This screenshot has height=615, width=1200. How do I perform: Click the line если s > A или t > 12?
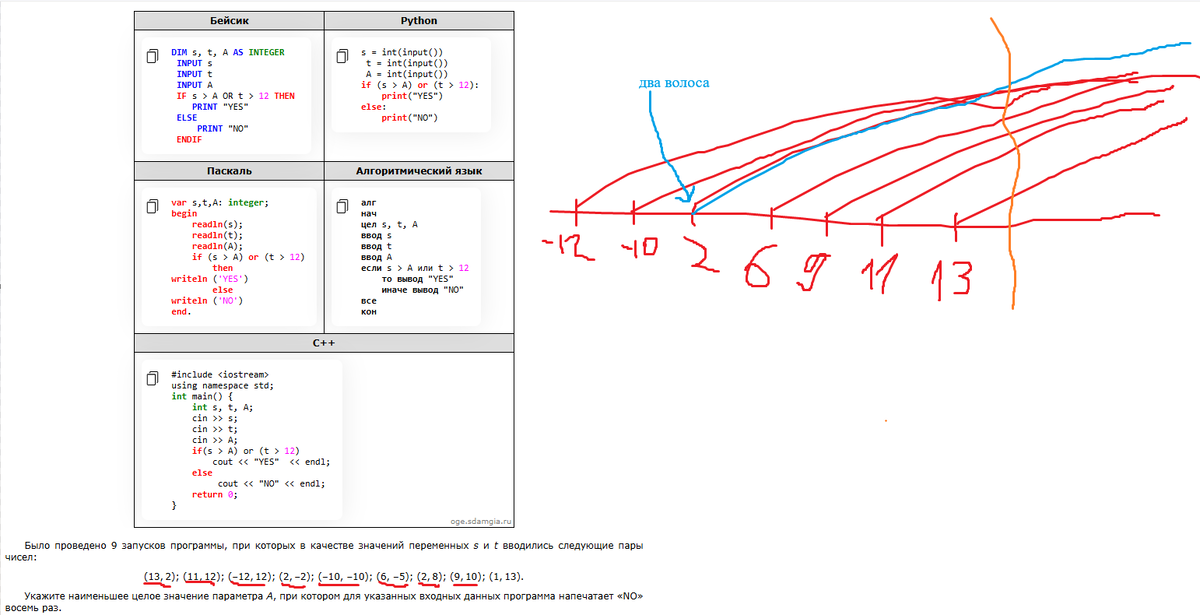click(415, 268)
